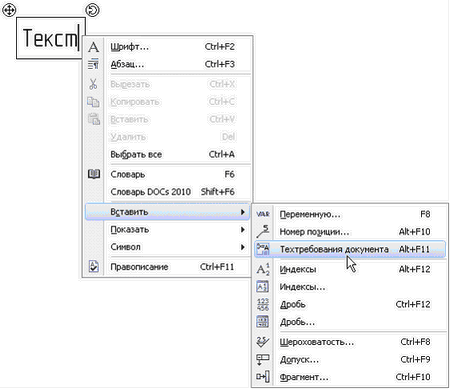The width and height of the screenshot is (450, 389).
Task: Click the Техтребования документа icon
Action: point(263,249)
